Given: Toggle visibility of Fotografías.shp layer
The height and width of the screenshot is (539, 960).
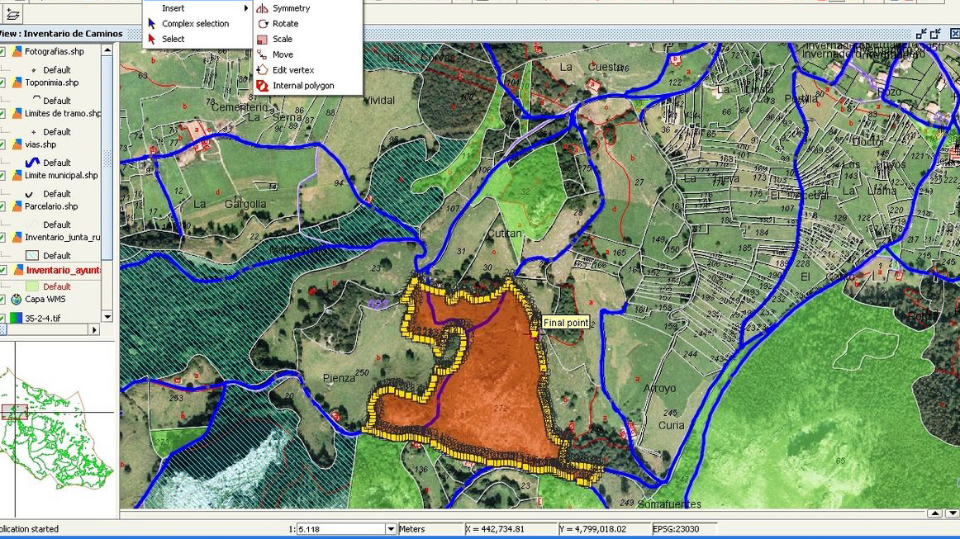Looking at the screenshot, I should click(3, 52).
